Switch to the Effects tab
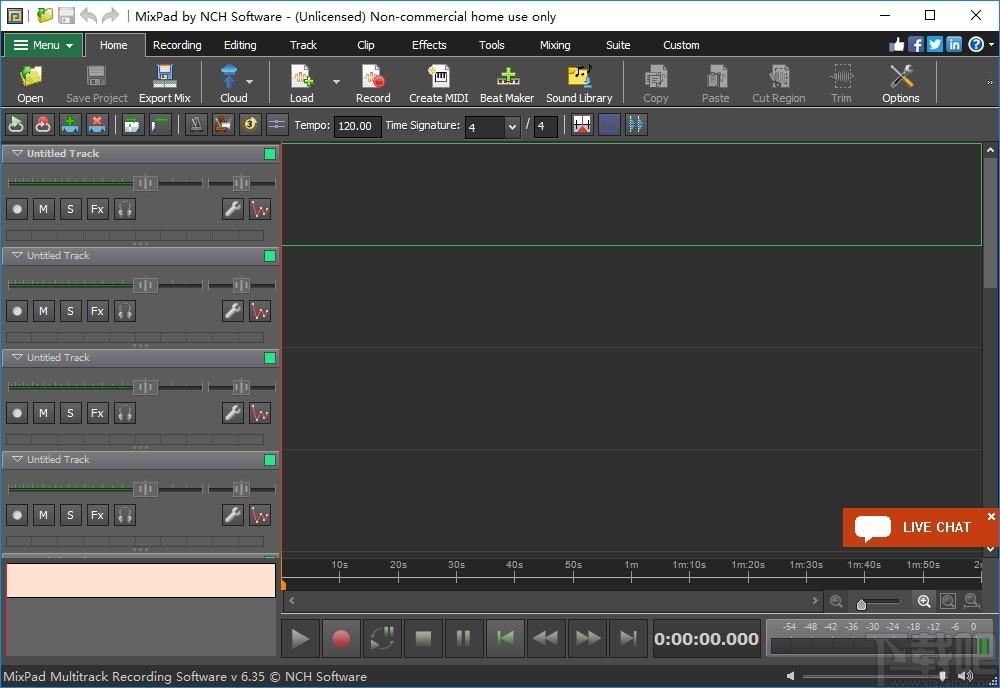 tap(429, 45)
